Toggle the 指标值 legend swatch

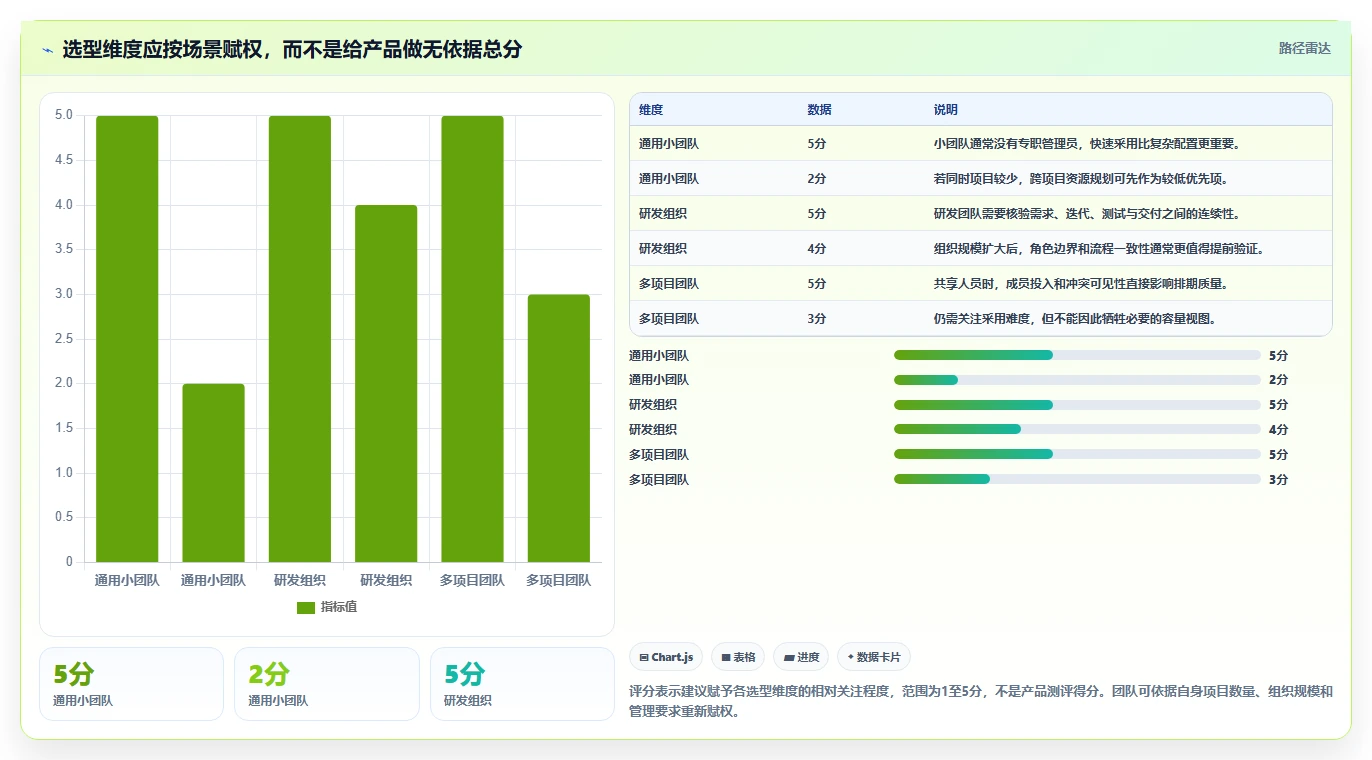point(306,608)
